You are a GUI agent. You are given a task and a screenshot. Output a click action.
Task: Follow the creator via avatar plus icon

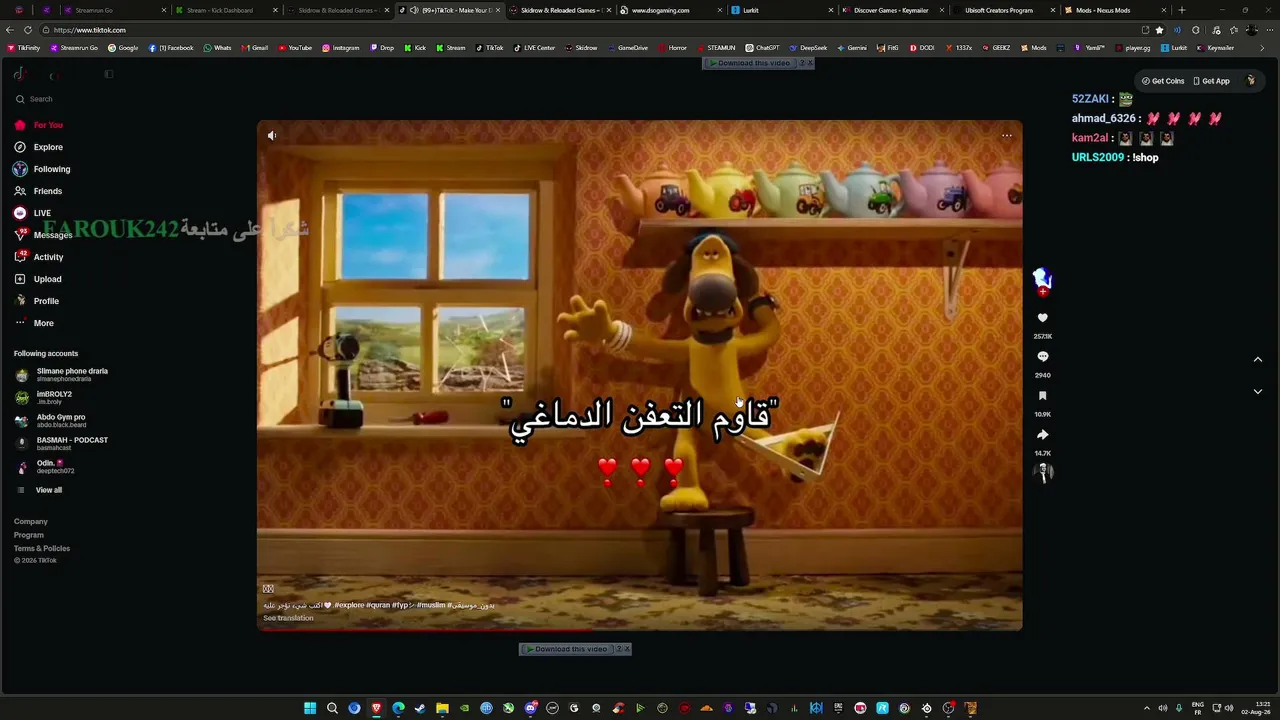tap(1042, 292)
